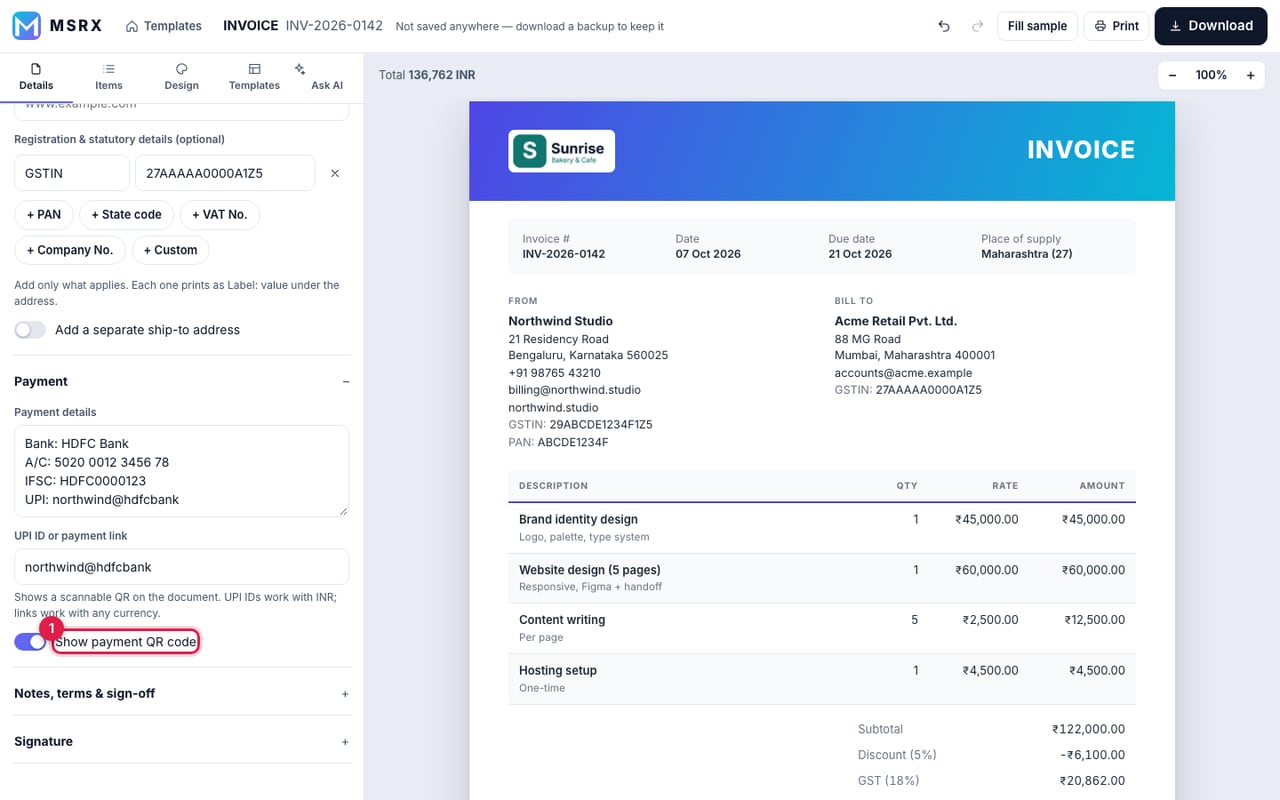Click Place of supply Maharashtra (27) value
The height and width of the screenshot is (800, 1280).
tap(1027, 254)
